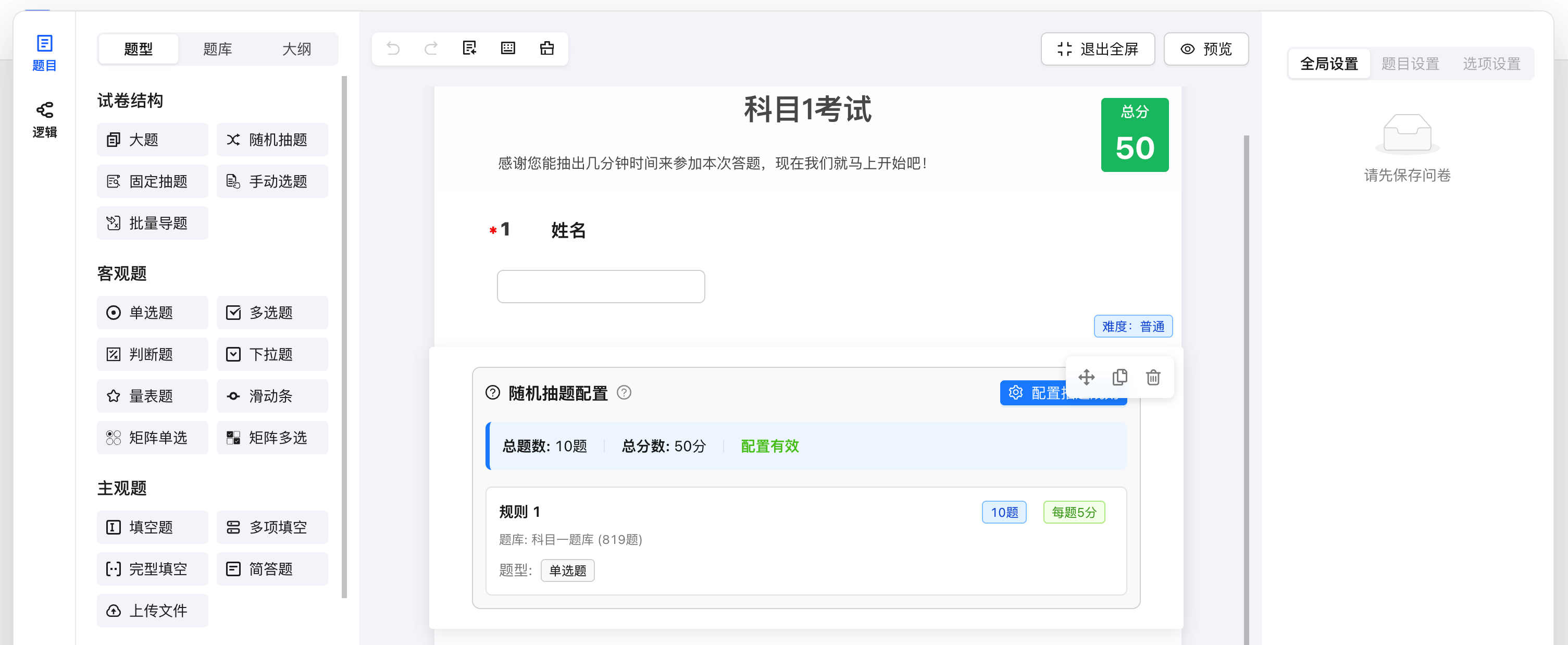Click the keyboard toolbar icon
The height and width of the screenshot is (645, 1568).
pos(508,48)
